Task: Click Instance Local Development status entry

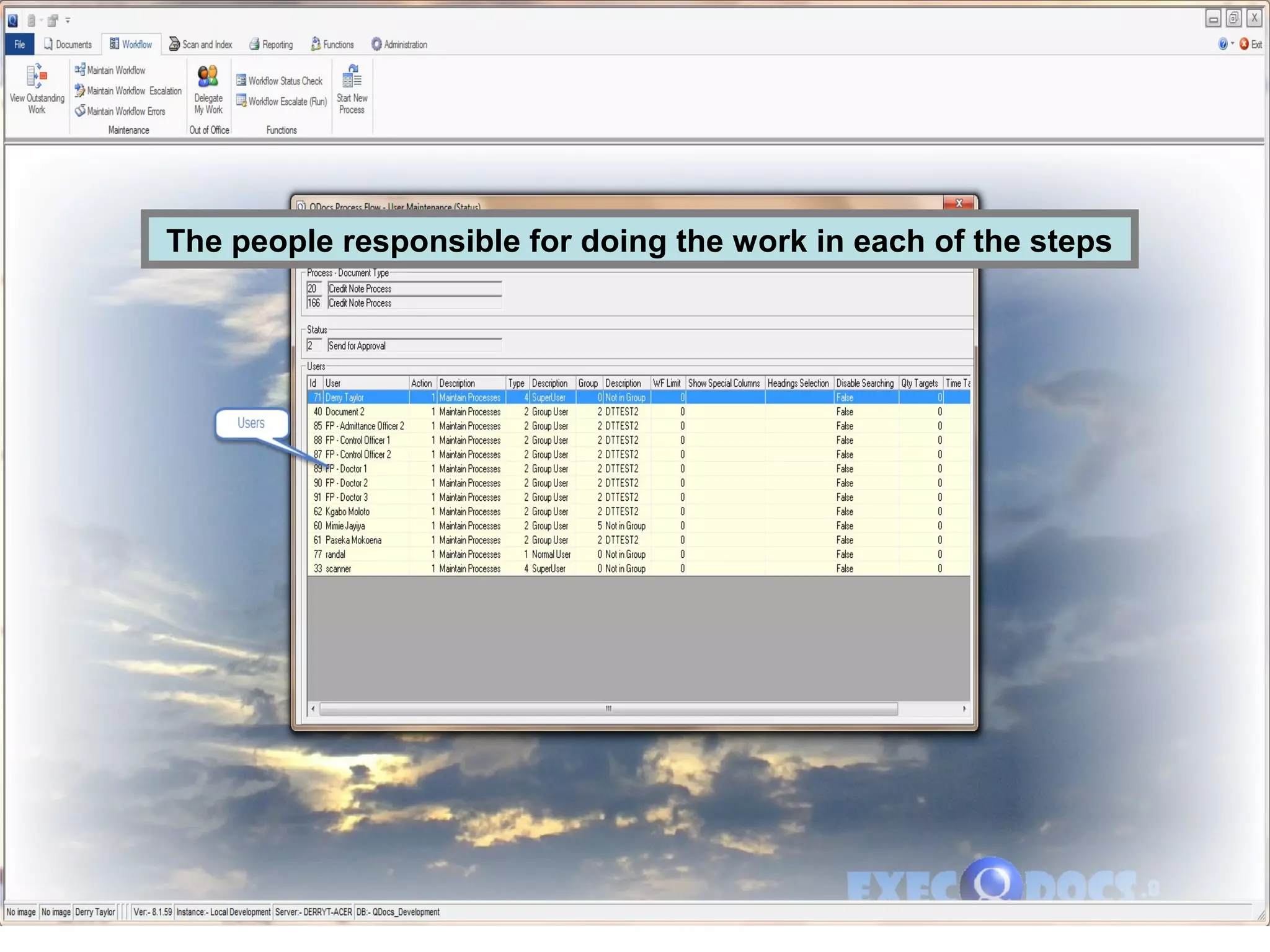Action: (223, 912)
